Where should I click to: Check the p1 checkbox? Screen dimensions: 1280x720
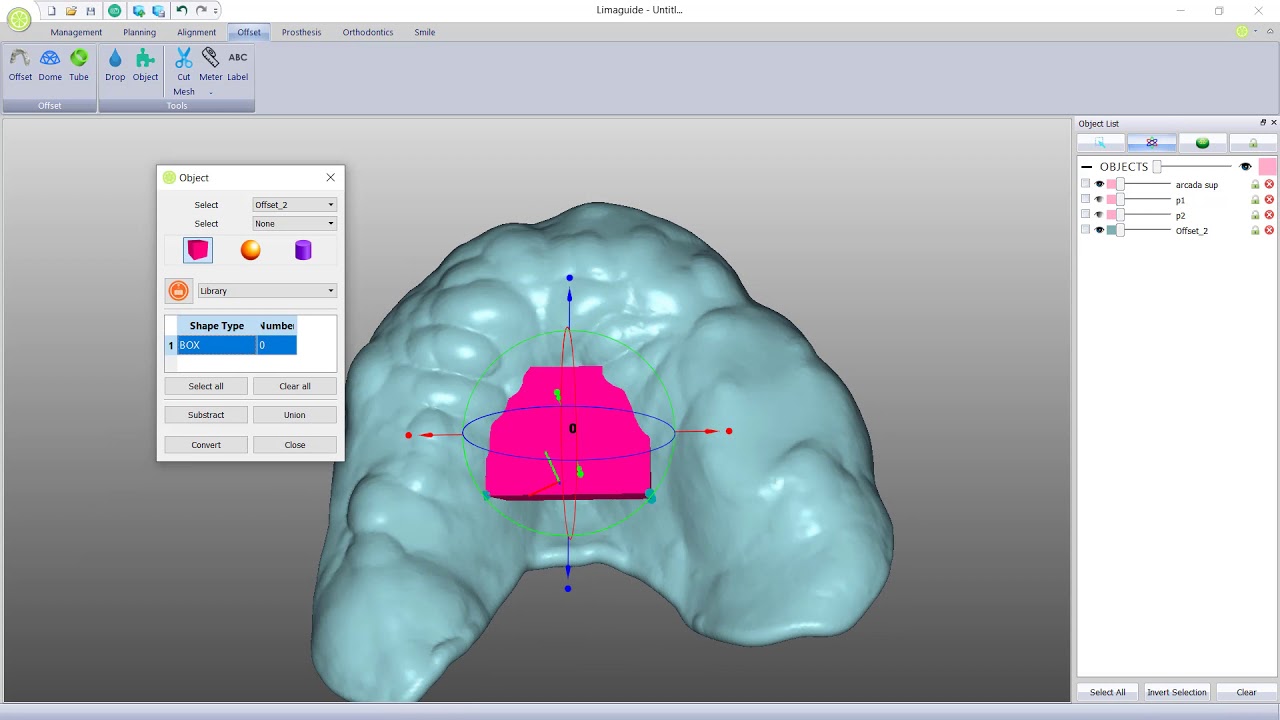tap(1086, 199)
